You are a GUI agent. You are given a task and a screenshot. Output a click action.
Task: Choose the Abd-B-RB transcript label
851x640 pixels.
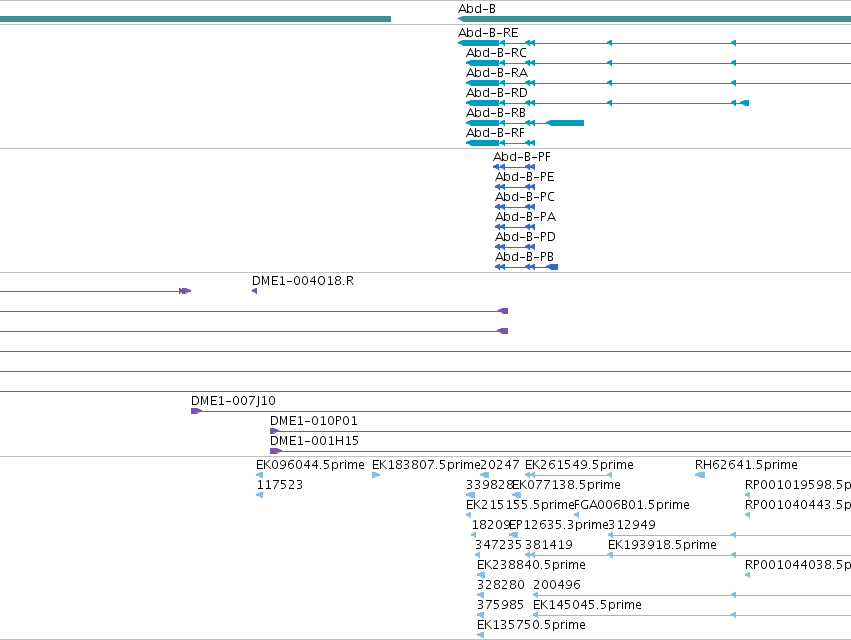tap(496, 113)
